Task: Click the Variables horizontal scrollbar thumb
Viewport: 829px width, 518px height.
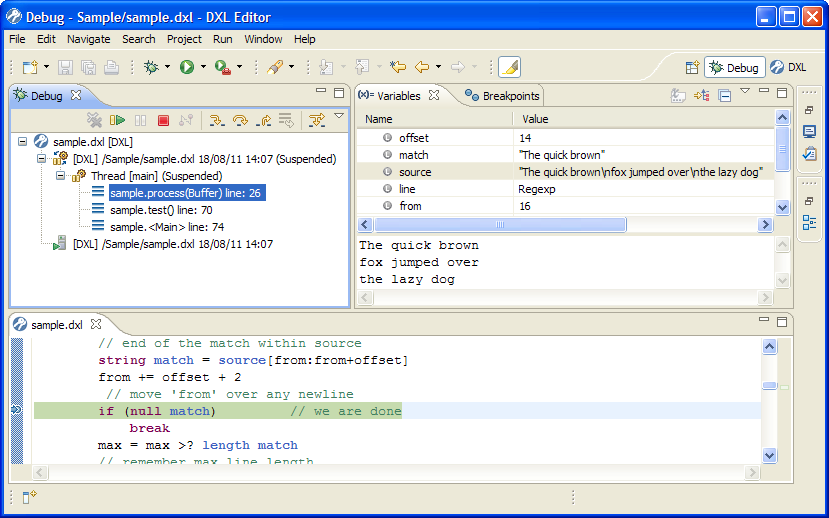Action: 500,225
